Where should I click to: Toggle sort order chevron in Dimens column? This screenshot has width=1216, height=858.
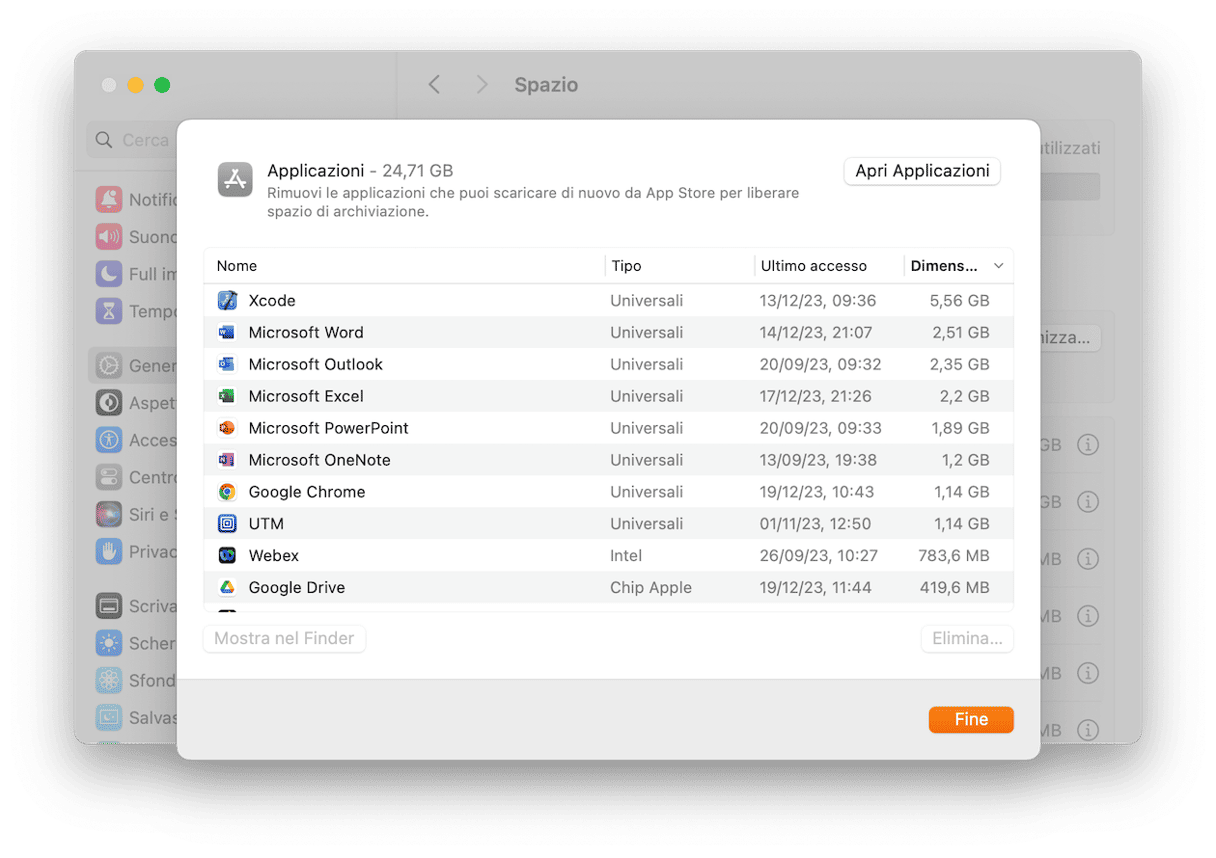click(x=998, y=266)
